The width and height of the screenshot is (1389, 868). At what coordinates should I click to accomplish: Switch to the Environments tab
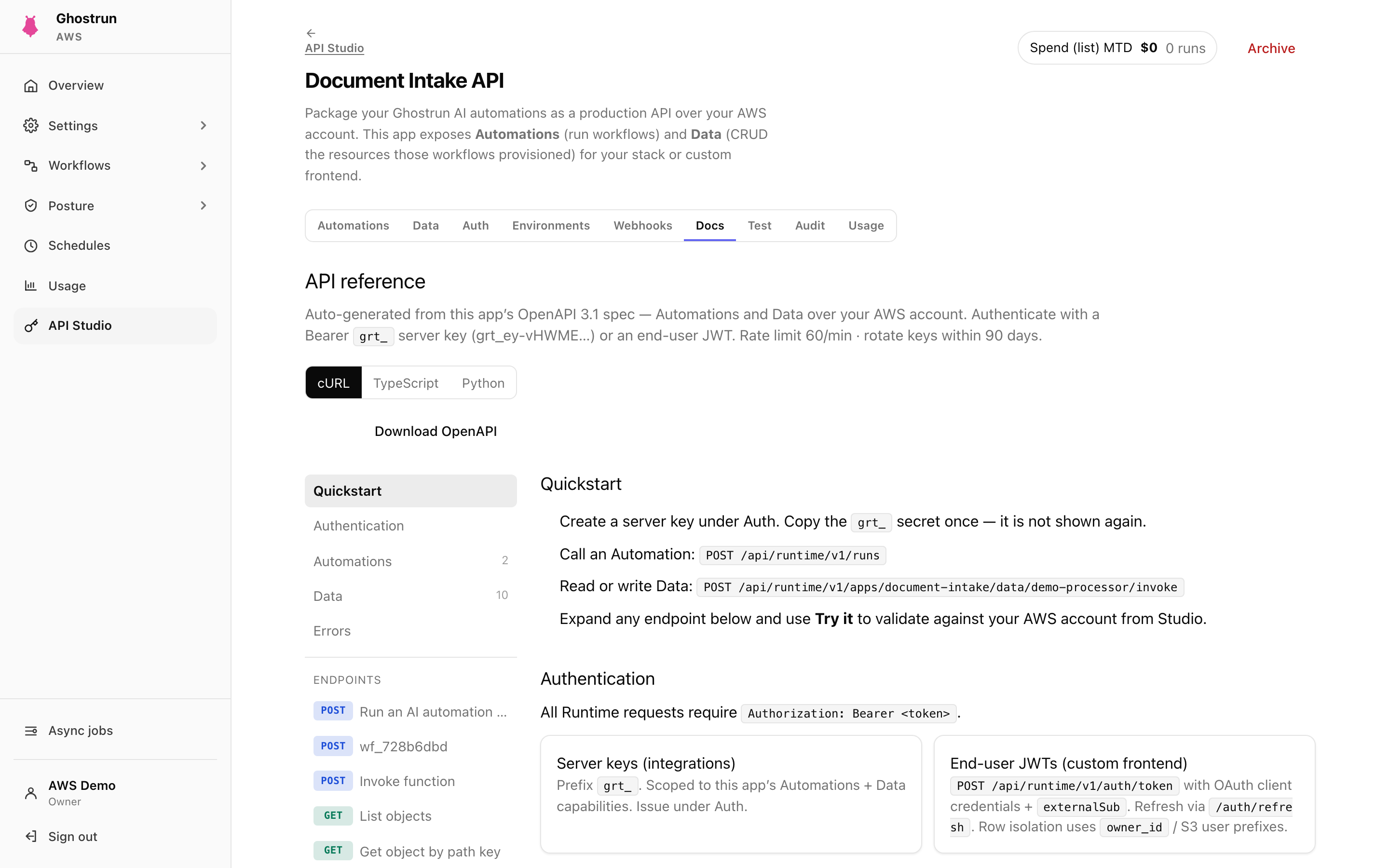tap(550, 226)
